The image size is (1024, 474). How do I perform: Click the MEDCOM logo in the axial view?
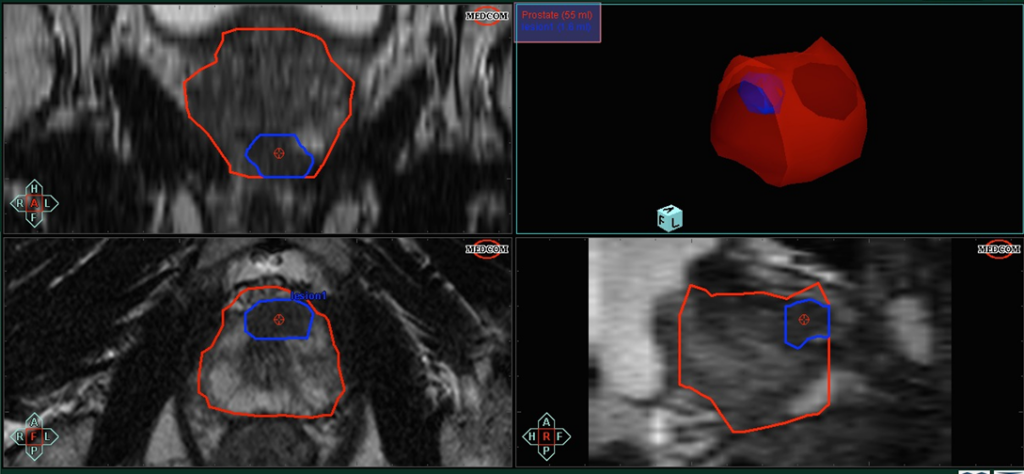click(485, 250)
